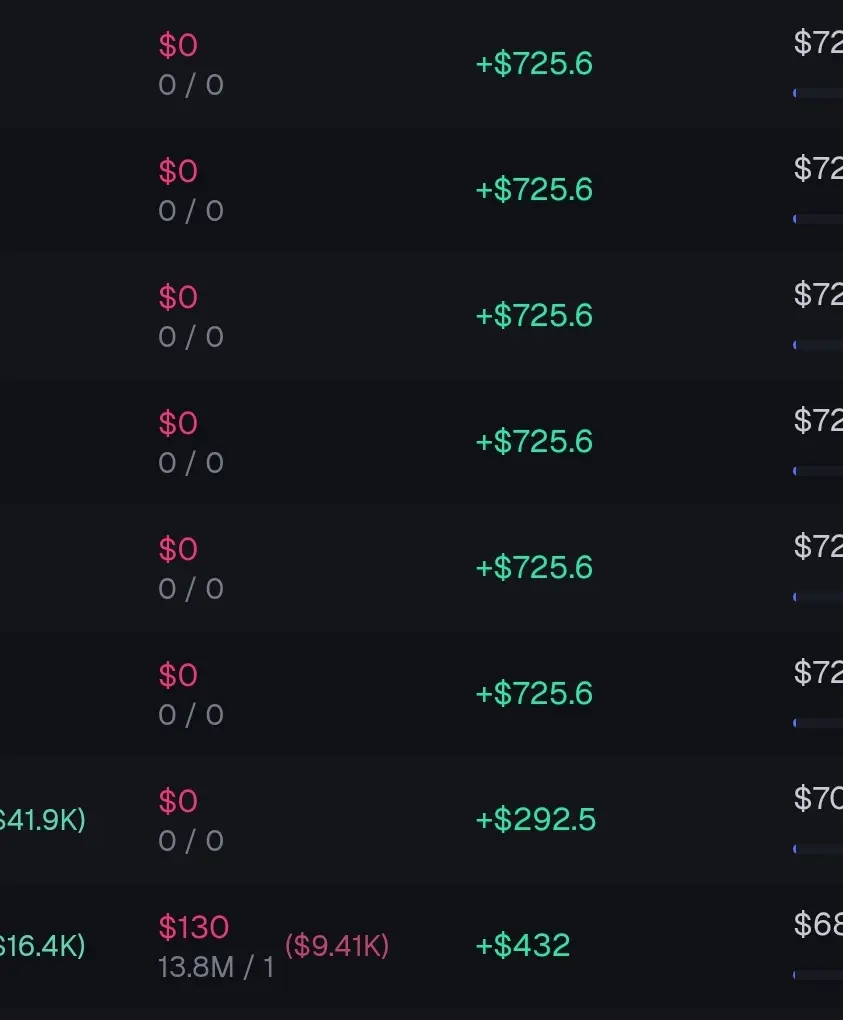
Task: Click the ($16.4K) green value
Action: pyautogui.click(x=42, y=946)
